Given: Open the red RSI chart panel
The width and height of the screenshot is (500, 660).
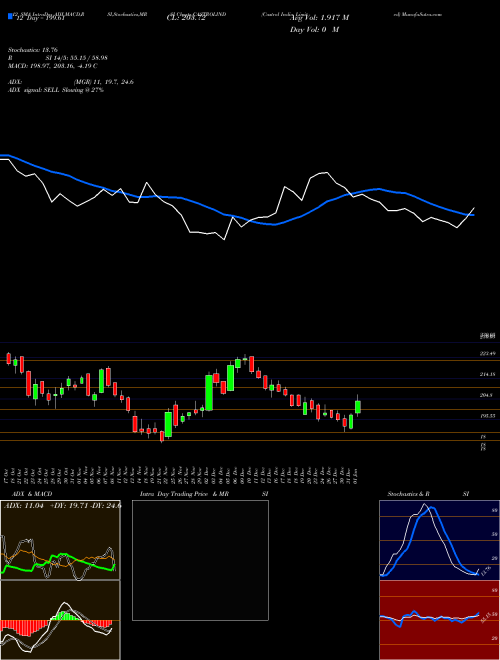Looking at the screenshot, I should pyautogui.click(x=439, y=620).
